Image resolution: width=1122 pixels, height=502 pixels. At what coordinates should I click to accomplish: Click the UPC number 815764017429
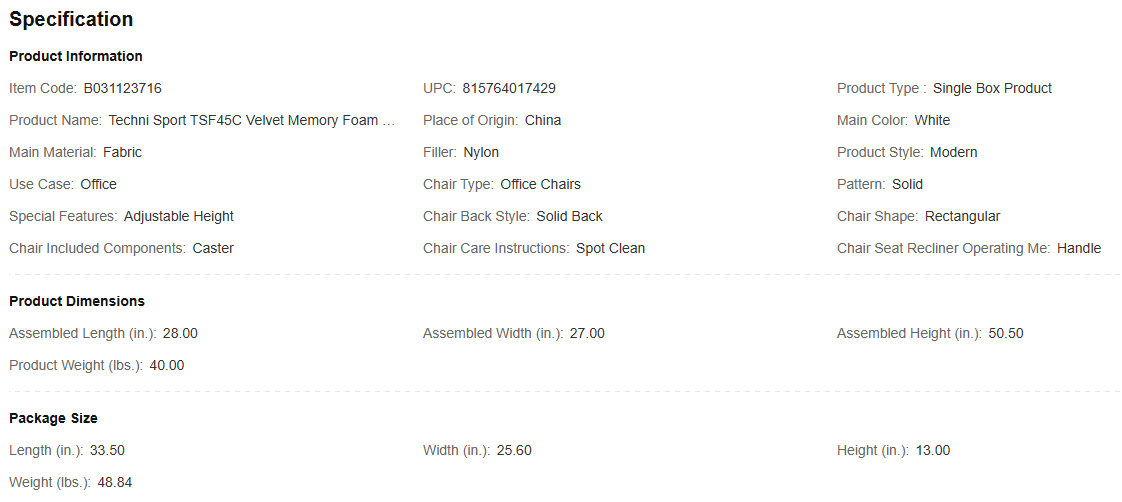pos(509,88)
